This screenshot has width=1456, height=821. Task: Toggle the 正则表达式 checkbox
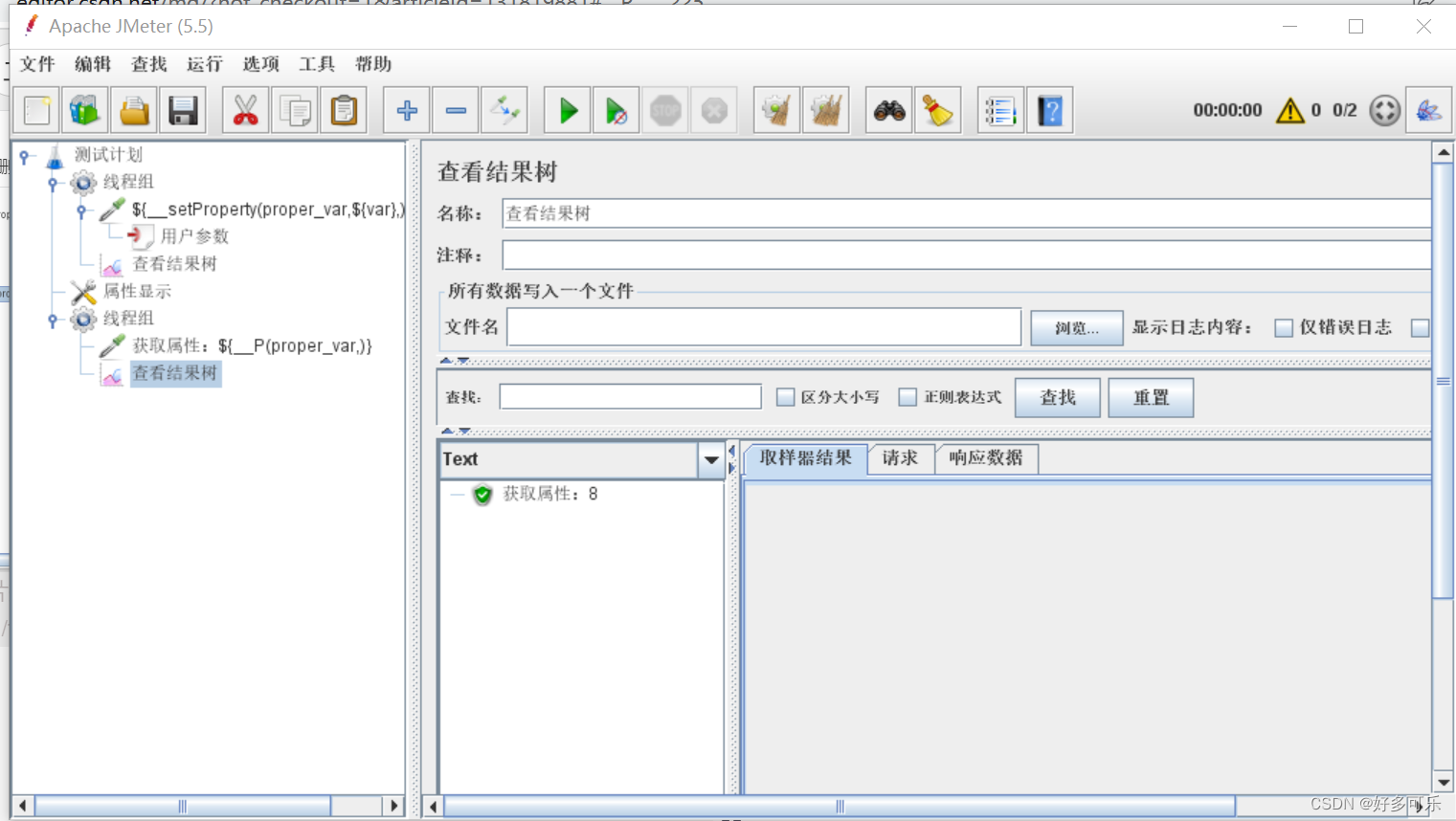point(907,397)
